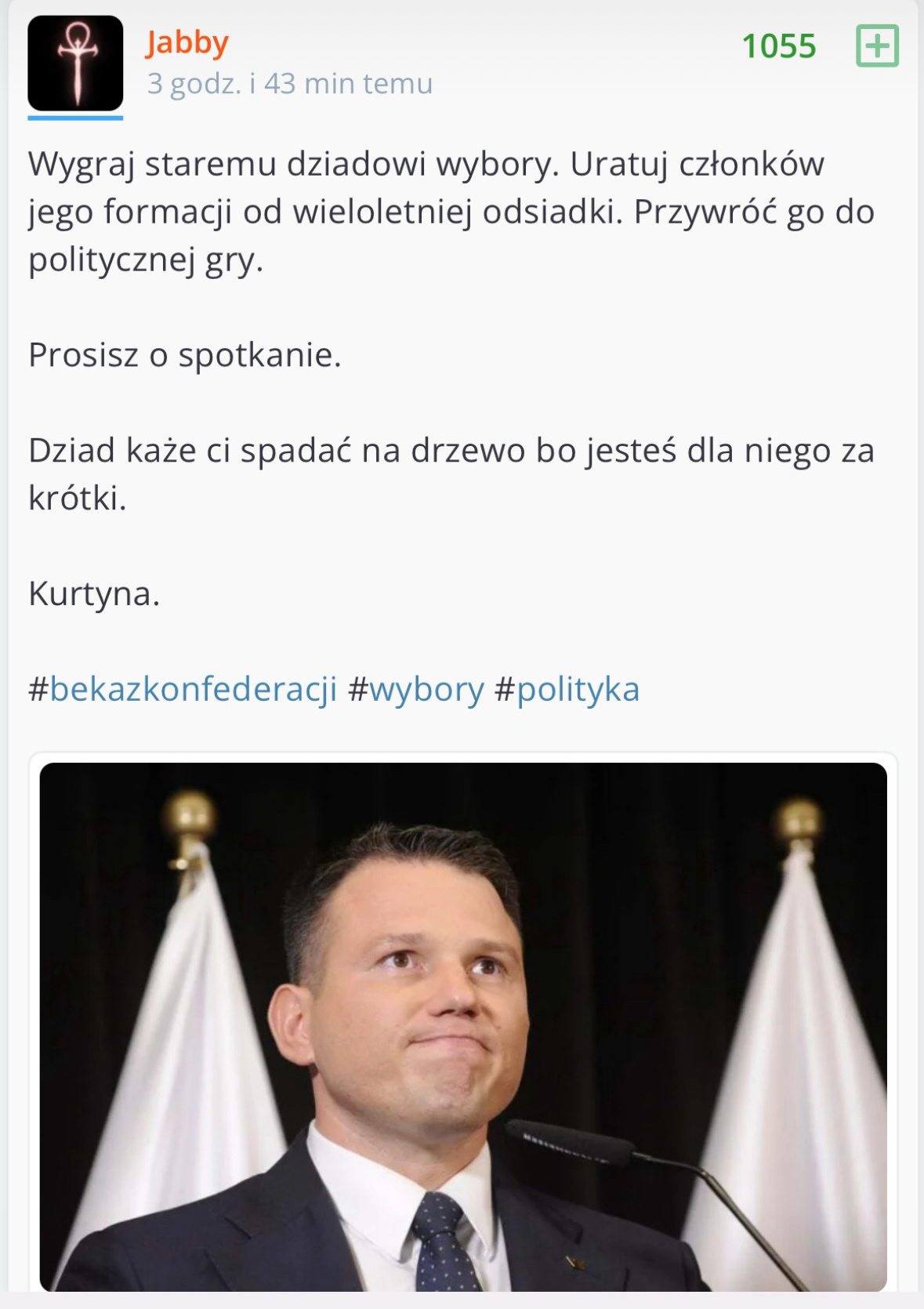
Task: Enlarge the attached photo of the man
Action: click(x=463, y=1027)
